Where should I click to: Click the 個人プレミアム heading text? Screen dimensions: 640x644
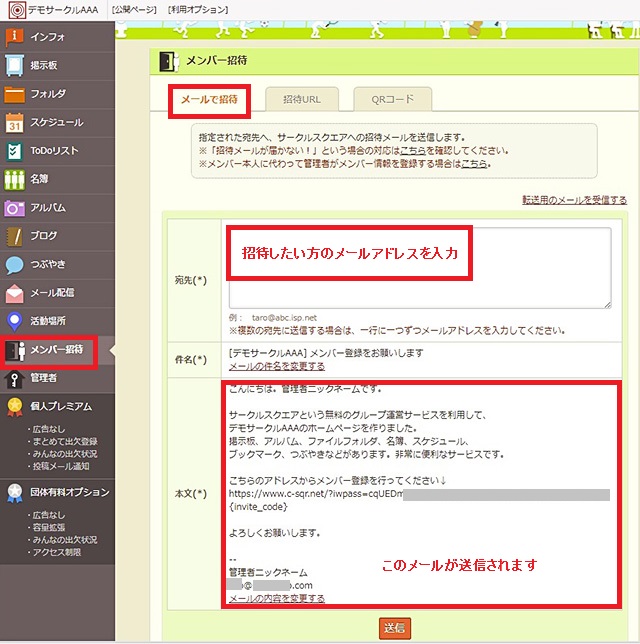[61, 407]
